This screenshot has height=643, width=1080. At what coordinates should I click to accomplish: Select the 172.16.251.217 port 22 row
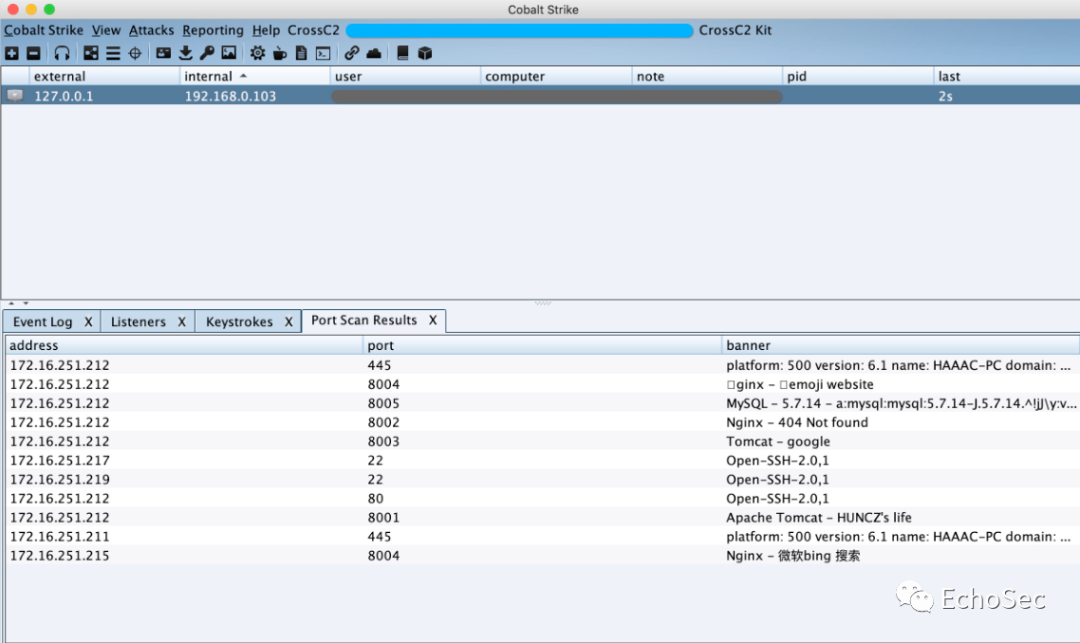pos(543,461)
